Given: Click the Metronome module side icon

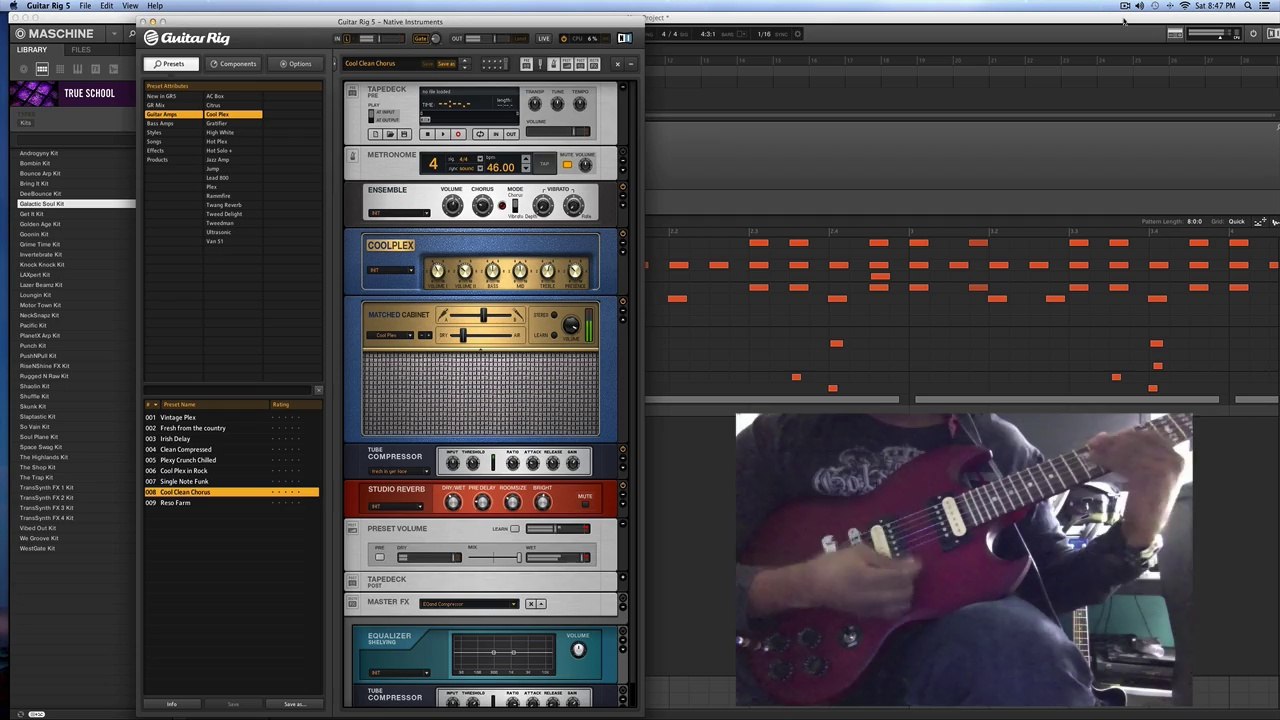Looking at the screenshot, I should 352,156.
